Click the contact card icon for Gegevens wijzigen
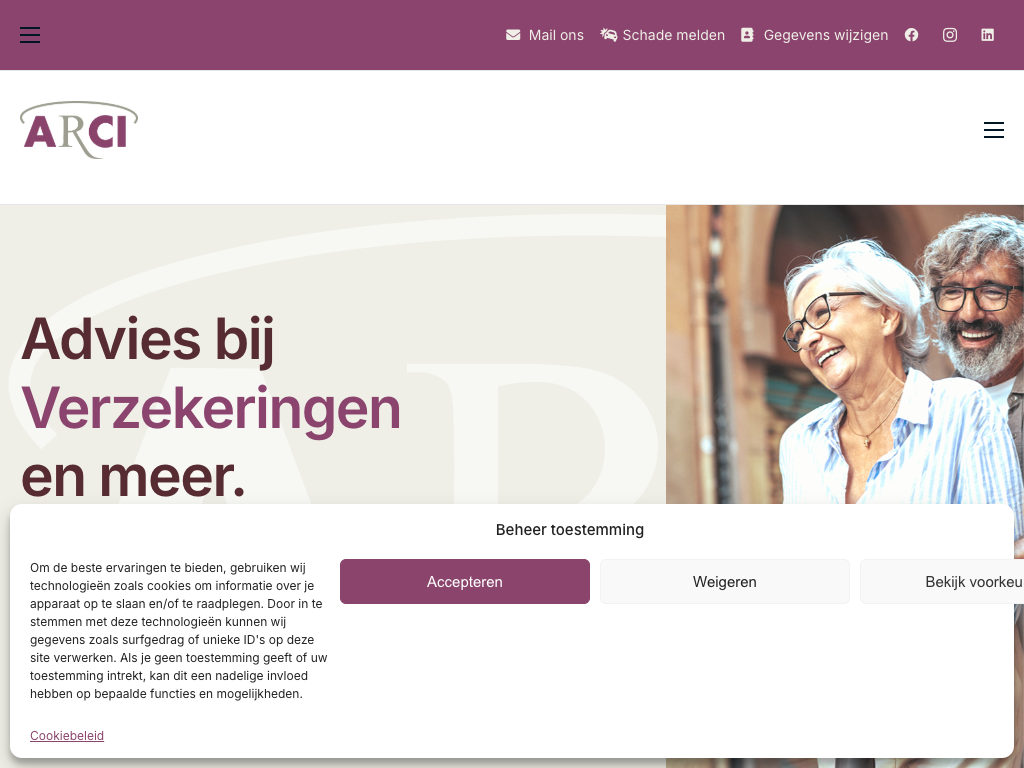 pyautogui.click(x=747, y=35)
